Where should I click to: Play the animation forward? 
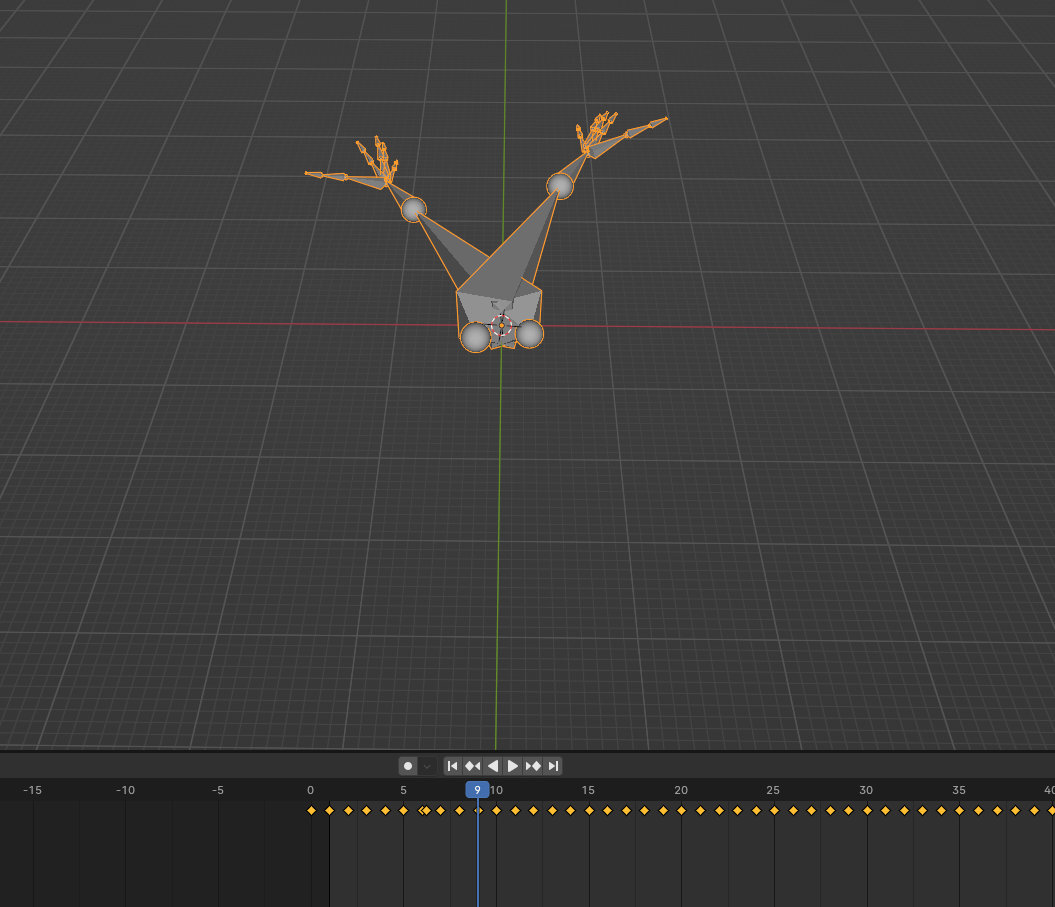click(x=512, y=765)
